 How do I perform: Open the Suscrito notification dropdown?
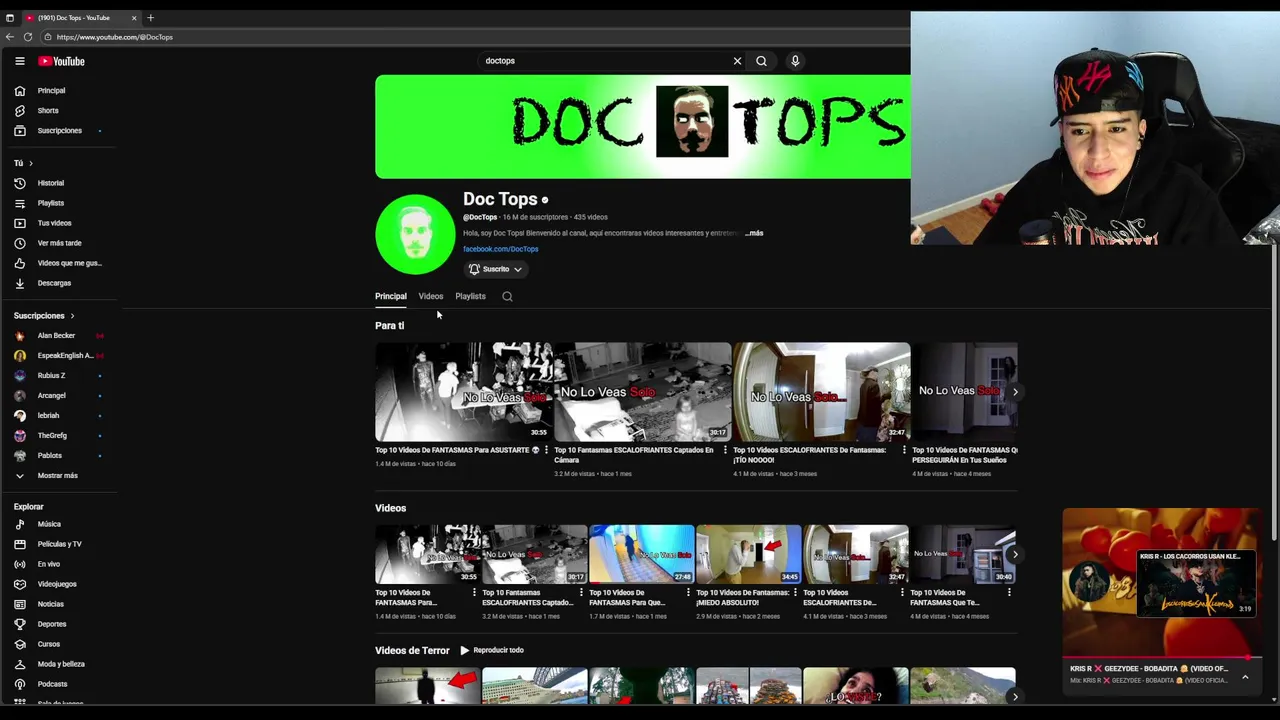[496, 269]
